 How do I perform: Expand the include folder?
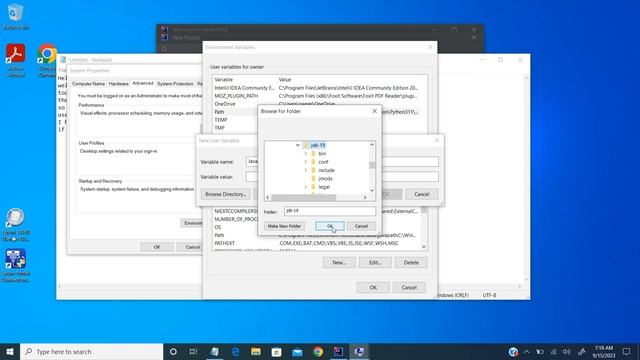[306, 170]
